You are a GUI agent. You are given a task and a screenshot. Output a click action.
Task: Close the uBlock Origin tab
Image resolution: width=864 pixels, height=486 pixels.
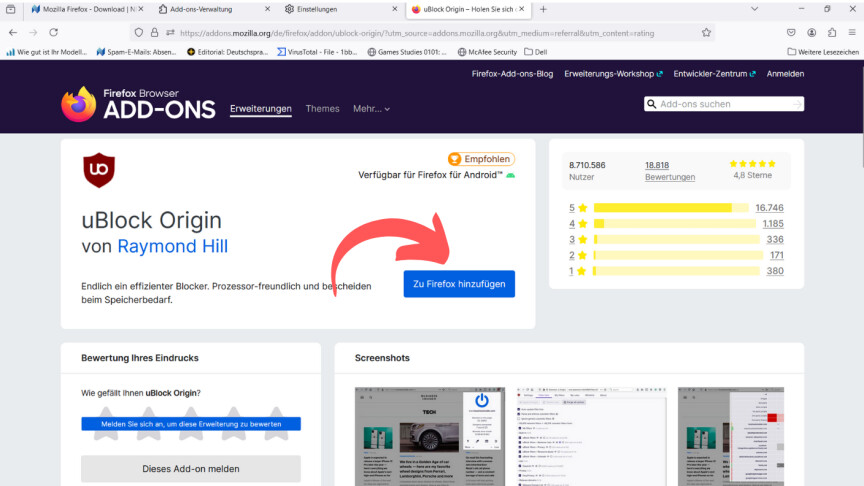coord(521,9)
